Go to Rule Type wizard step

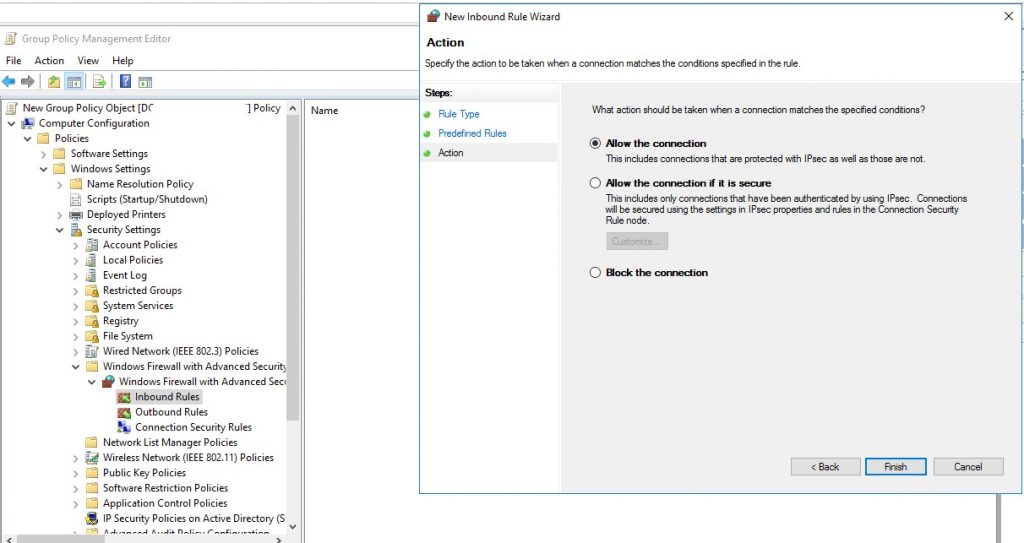458,114
